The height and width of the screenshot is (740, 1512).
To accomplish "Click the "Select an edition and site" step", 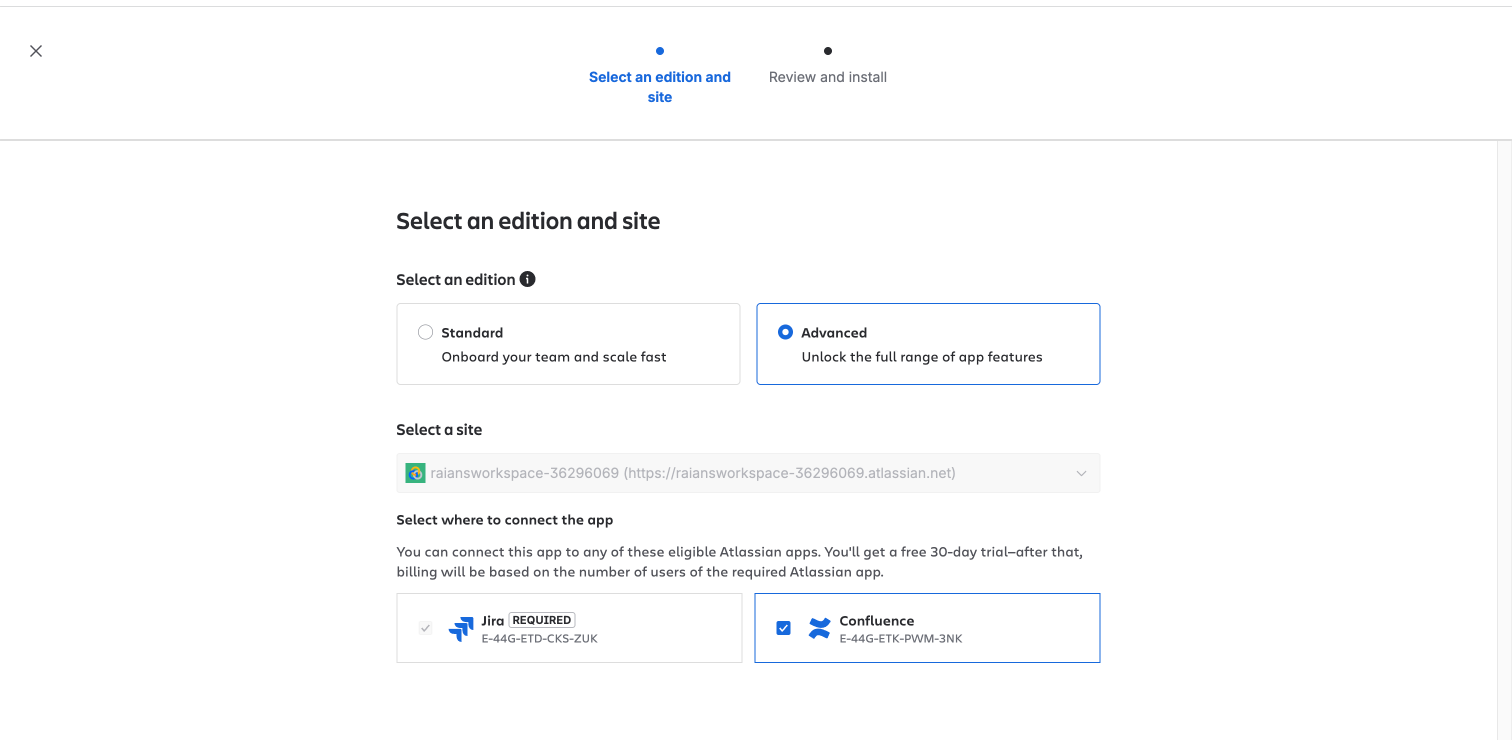I will coord(659,87).
